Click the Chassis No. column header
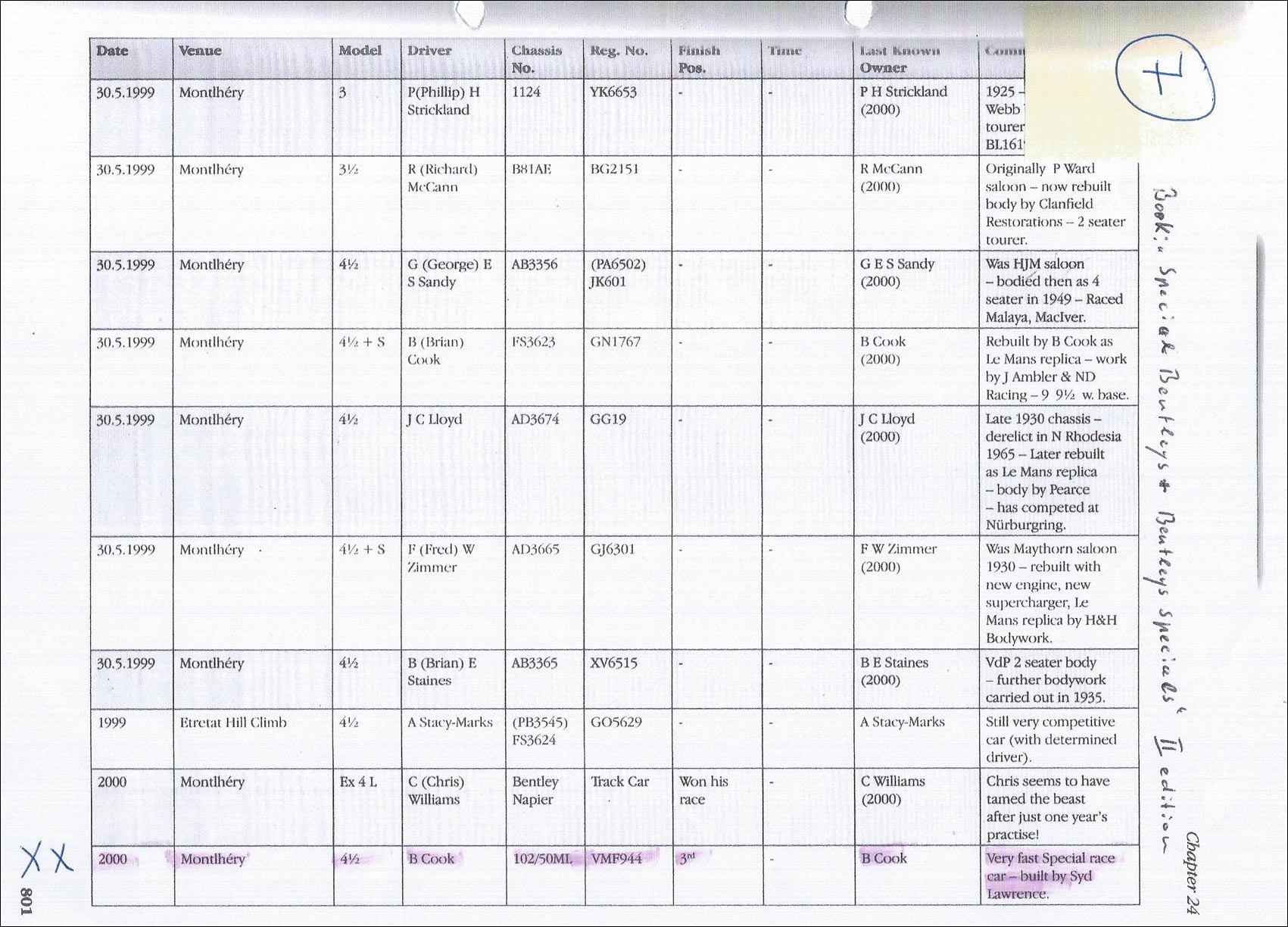Screen dimensions: 1288x927 click(536, 59)
